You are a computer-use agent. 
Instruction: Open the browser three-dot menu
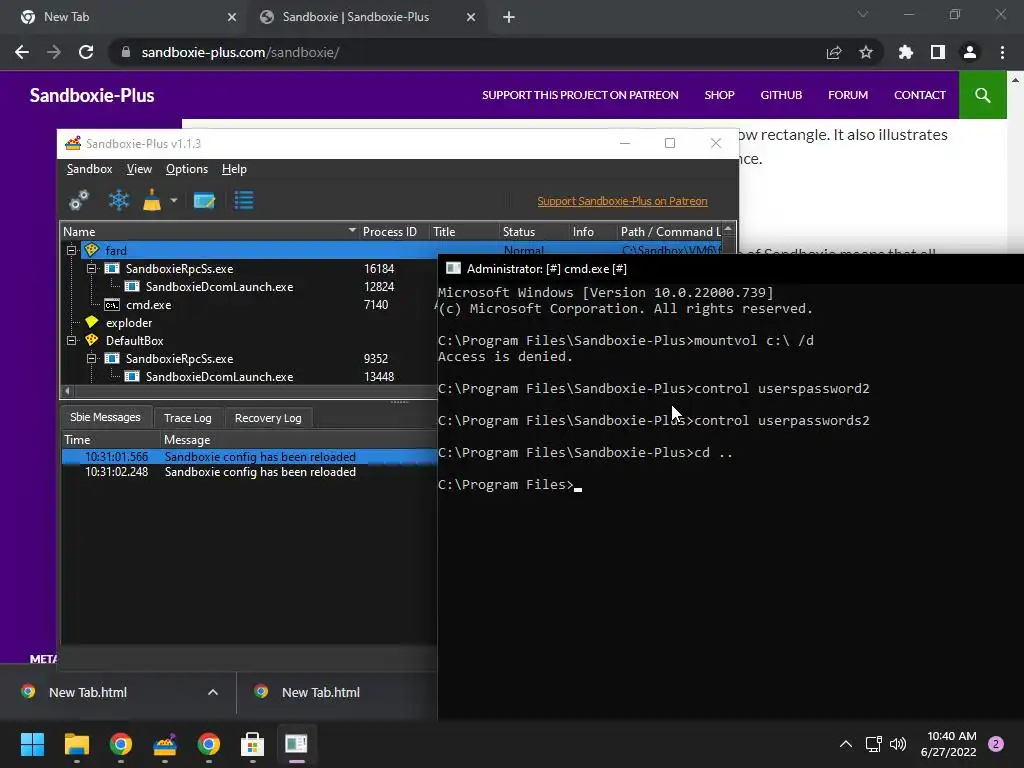coord(1002,52)
